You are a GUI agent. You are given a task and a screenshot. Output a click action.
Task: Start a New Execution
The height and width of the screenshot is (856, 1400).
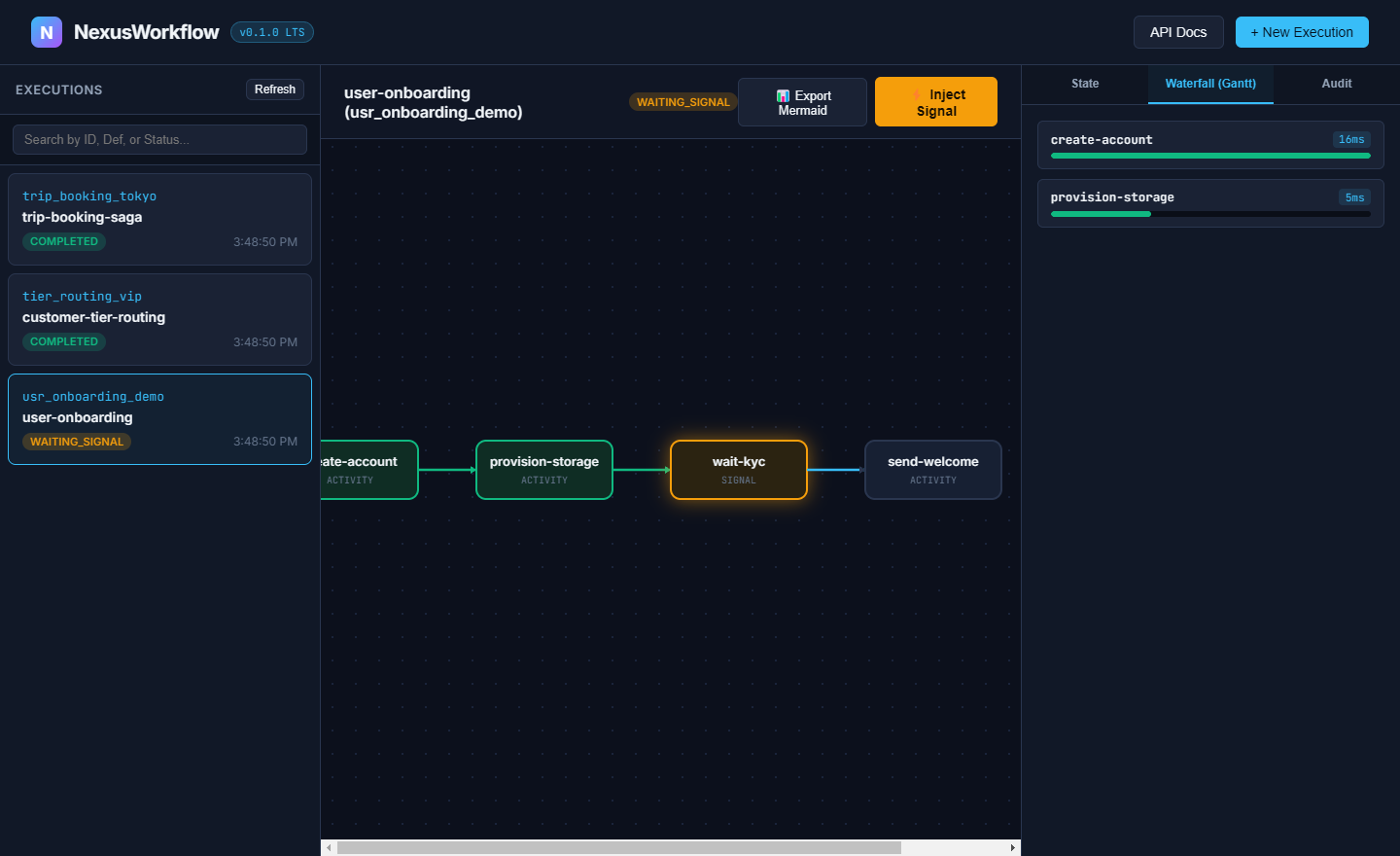click(x=1302, y=32)
